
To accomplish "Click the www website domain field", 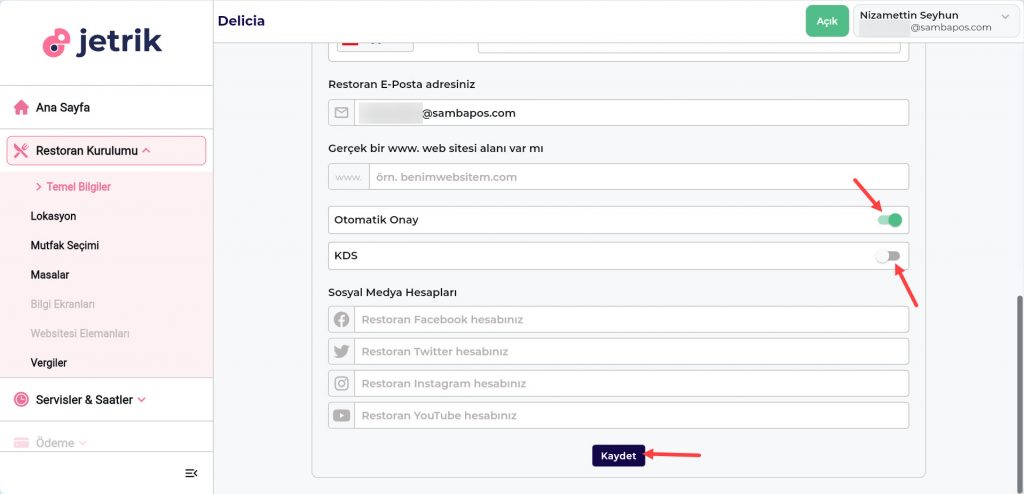I will 638,177.
